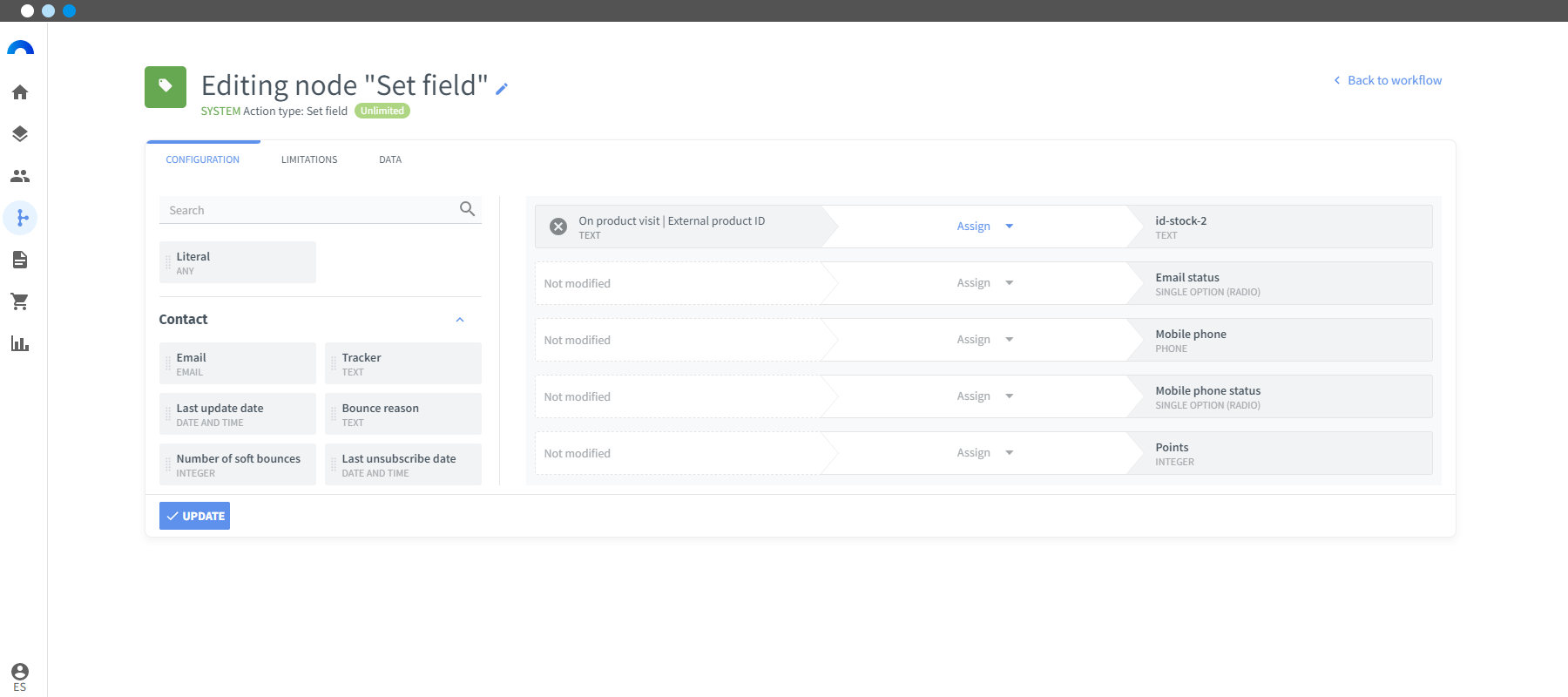
Task: Follow the Back to workflow link
Action: pyautogui.click(x=1388, y=80)
